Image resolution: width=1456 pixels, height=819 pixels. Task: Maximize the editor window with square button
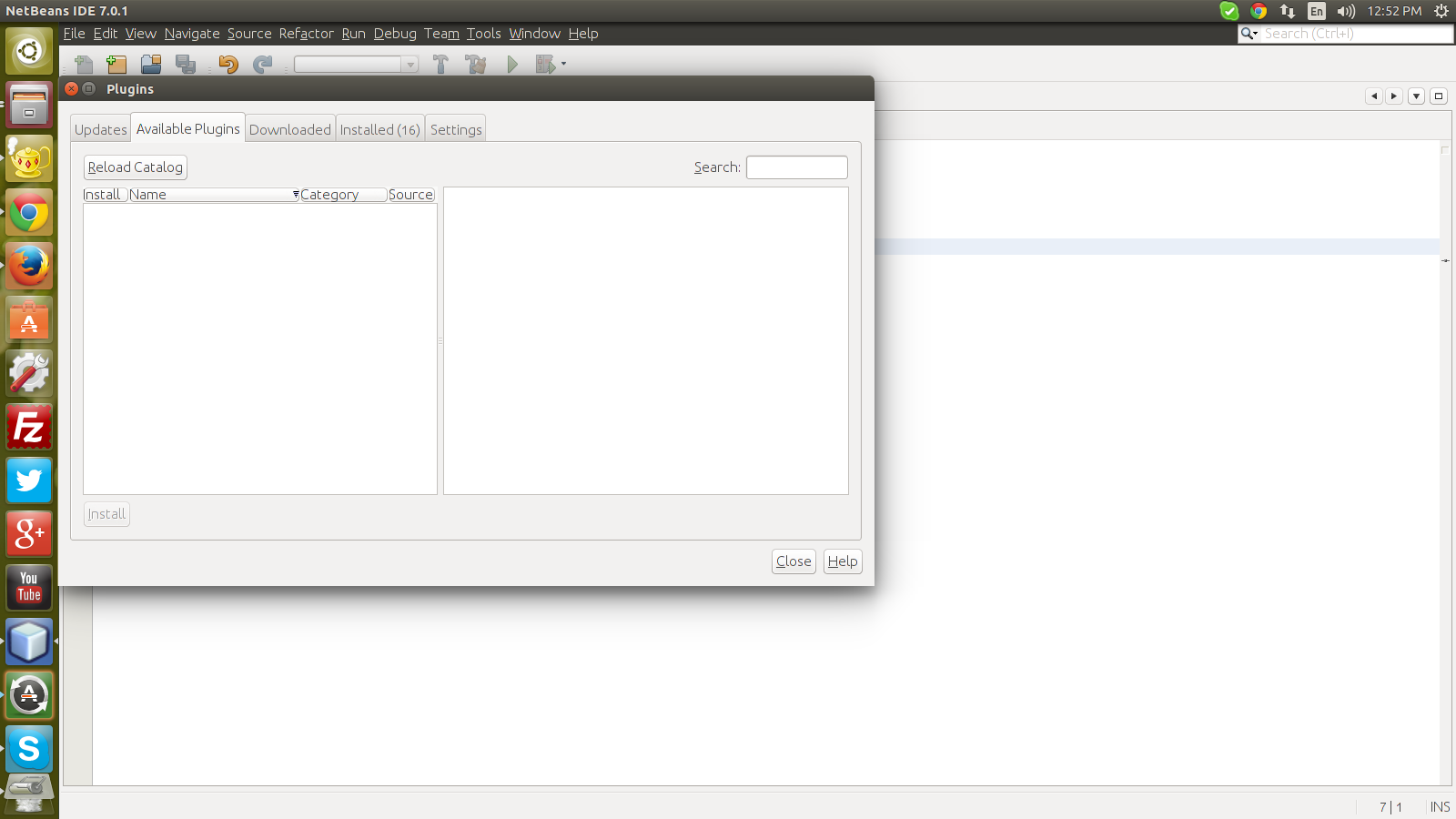click(1439, 96)
